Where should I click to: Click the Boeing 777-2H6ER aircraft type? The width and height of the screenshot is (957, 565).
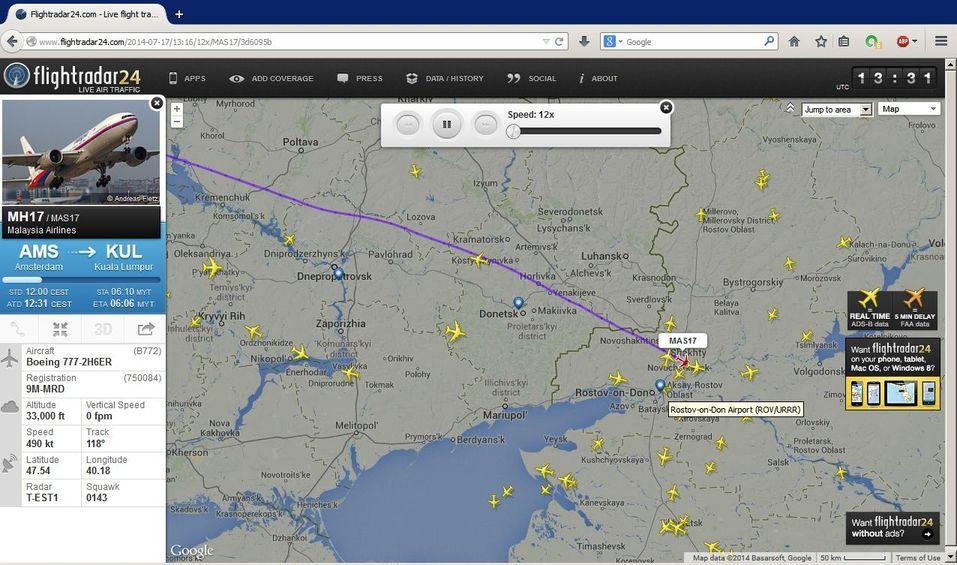(x=69, y=362)
